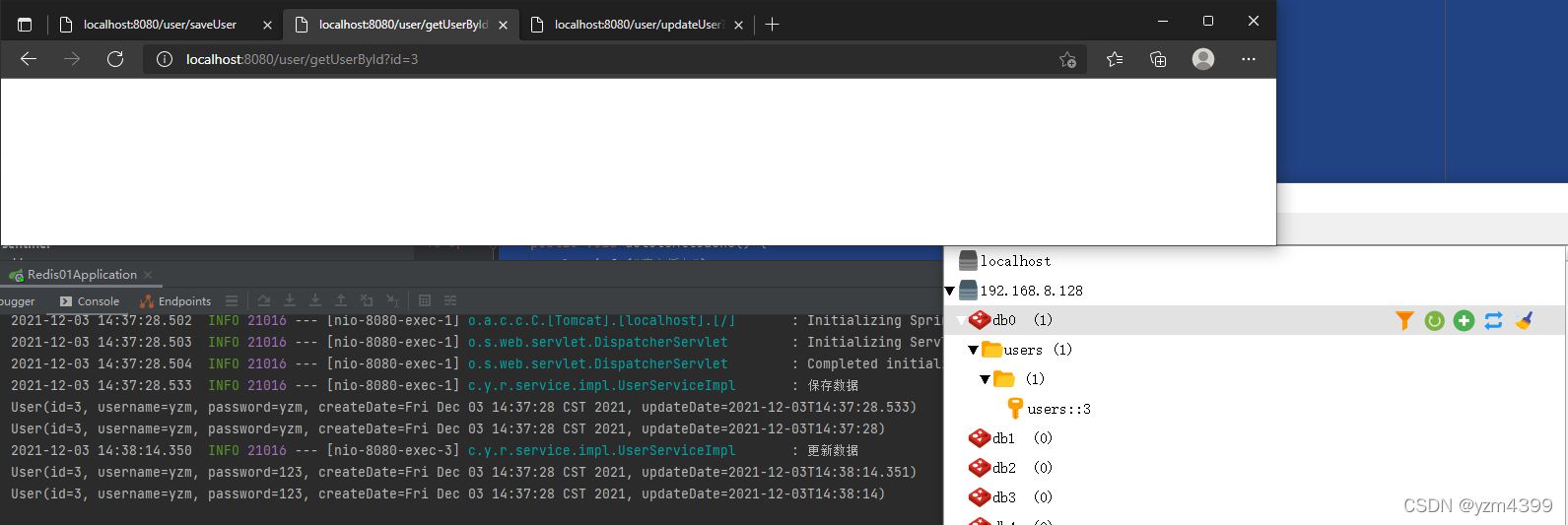Image resolution: width=1568 pixels, height=525 pixels.
Task: Click Show Execution Point debugger icon
Action: point(264,300)
